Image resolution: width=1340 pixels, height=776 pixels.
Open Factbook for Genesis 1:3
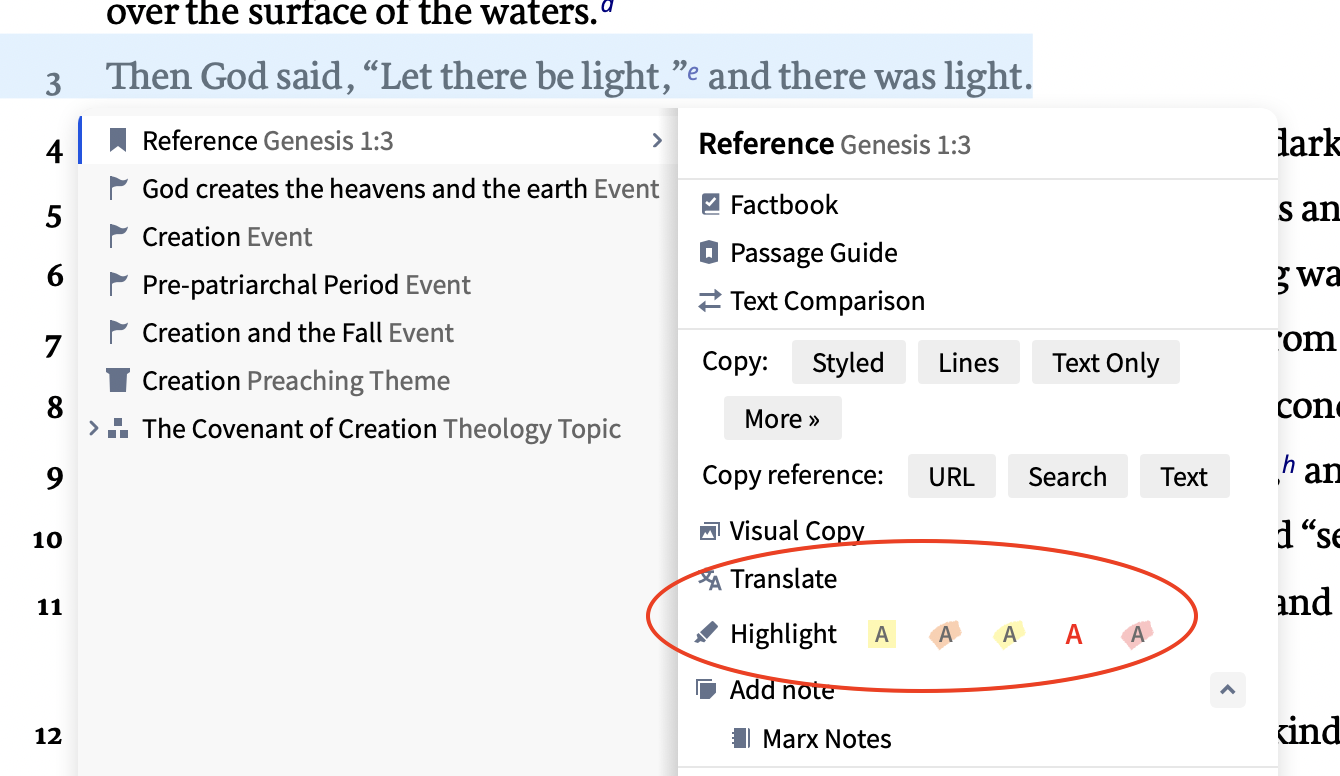pyautogui.click(x=785, y=204)
